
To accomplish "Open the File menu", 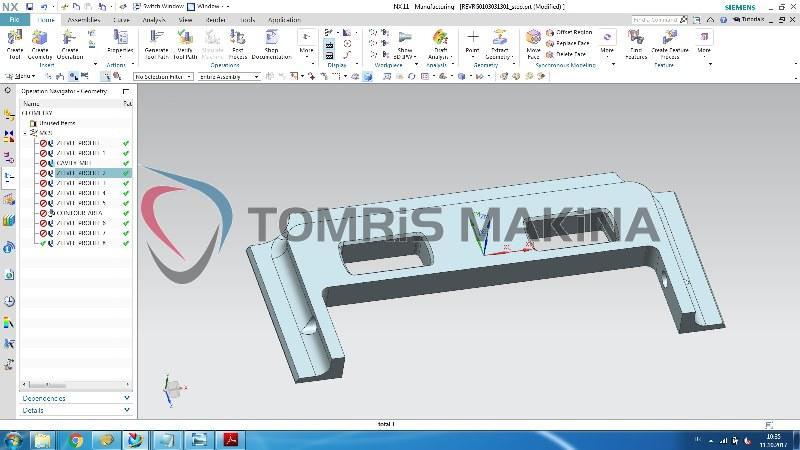I will tap(14, 20).
